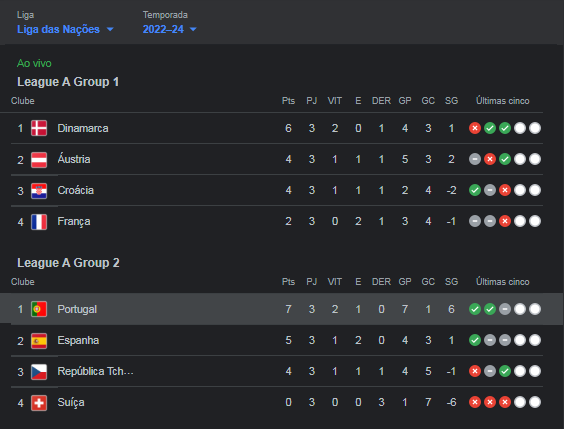Click the Croatia flag icon
This screenshot has height=429, width=564.
click(x=39, y=190)
